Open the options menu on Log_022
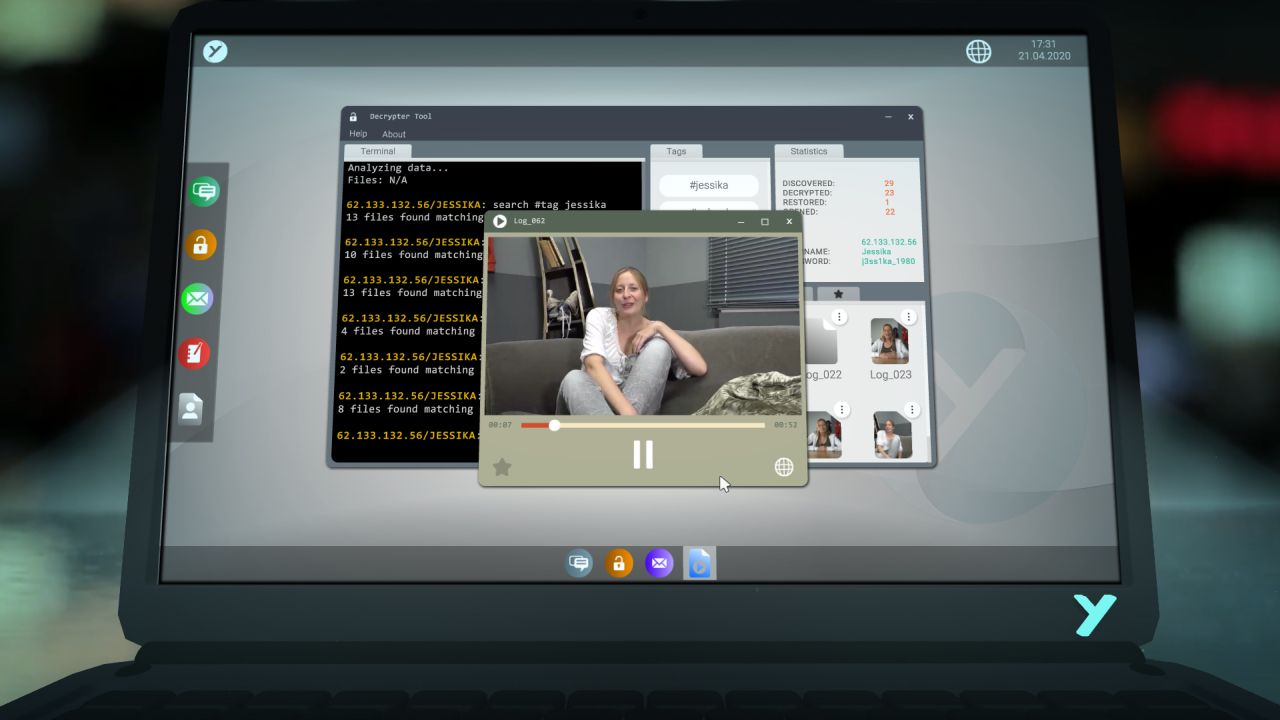The width and height of the screenshot is (1280, 720). tap(837, 316)
